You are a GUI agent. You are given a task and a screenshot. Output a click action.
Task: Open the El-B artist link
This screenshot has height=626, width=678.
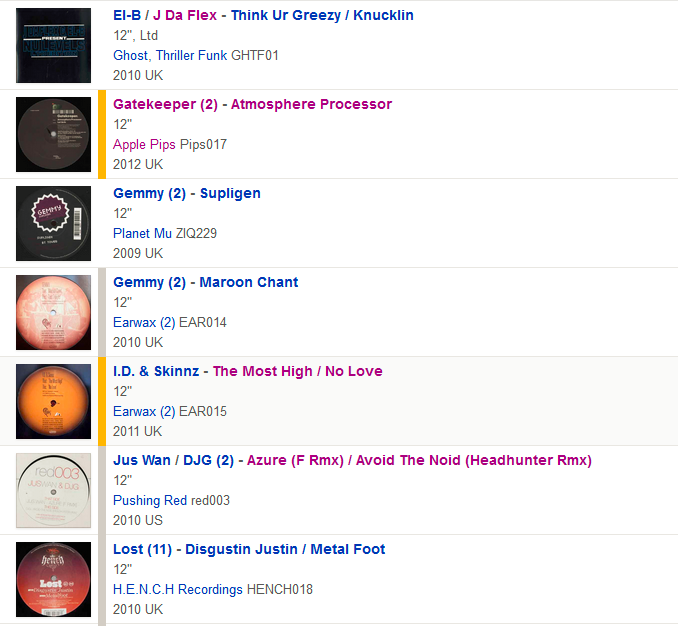[x=127, y=15]
